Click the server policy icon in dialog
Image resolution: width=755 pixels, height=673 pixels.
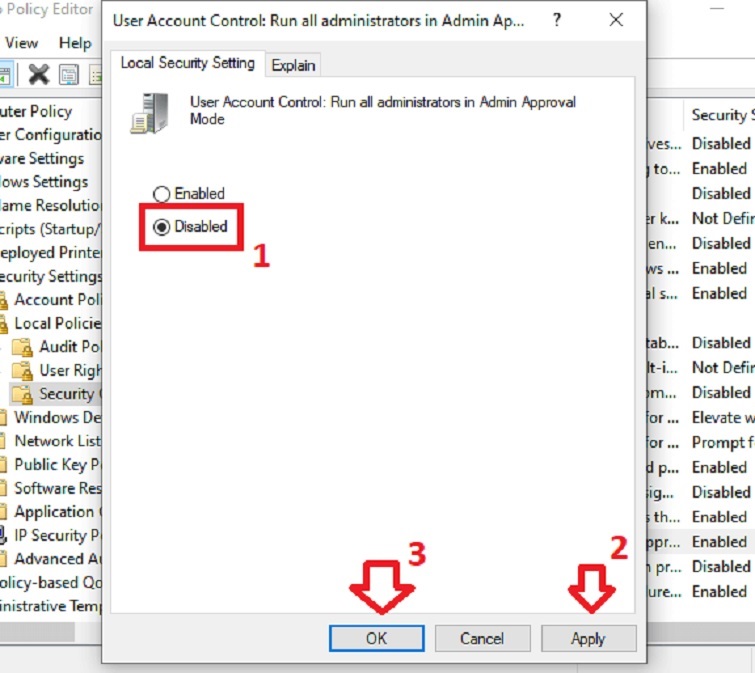[x=150, y=114]
